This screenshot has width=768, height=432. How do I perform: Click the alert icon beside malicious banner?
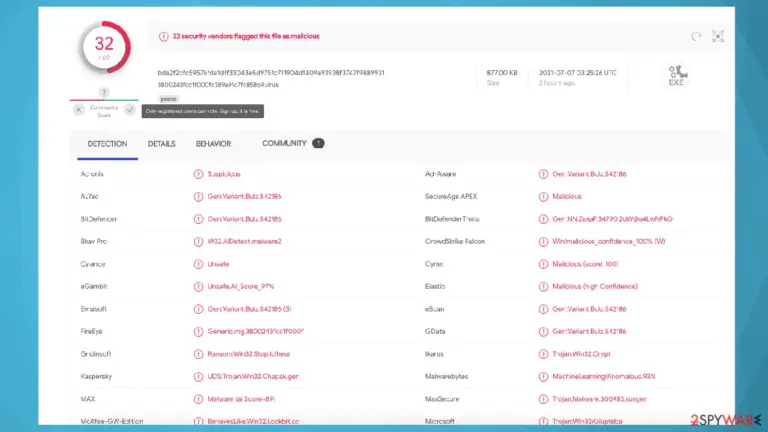(164, 36)
